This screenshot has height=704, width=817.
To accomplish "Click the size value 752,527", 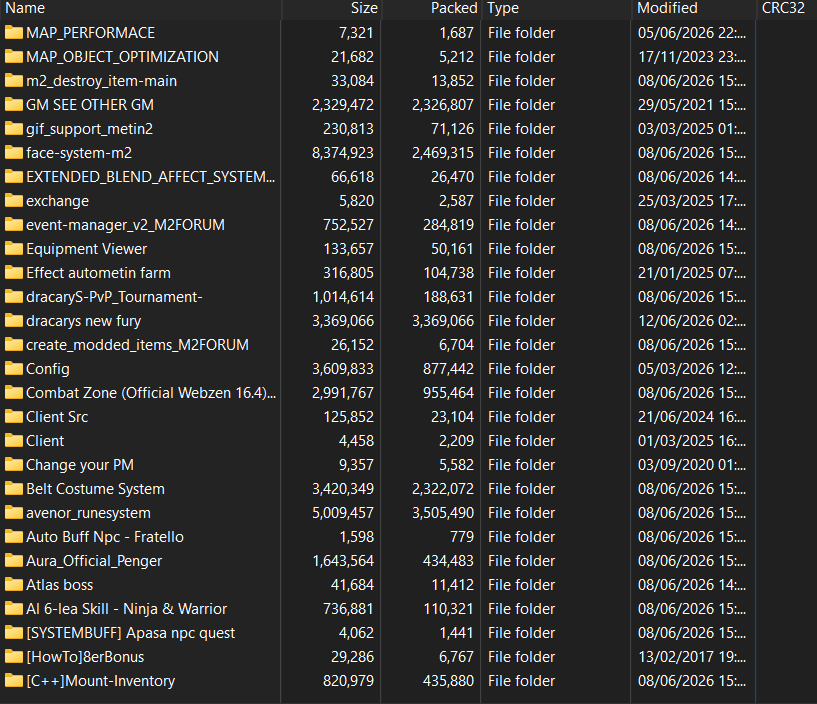I will [x=348, y=225].
